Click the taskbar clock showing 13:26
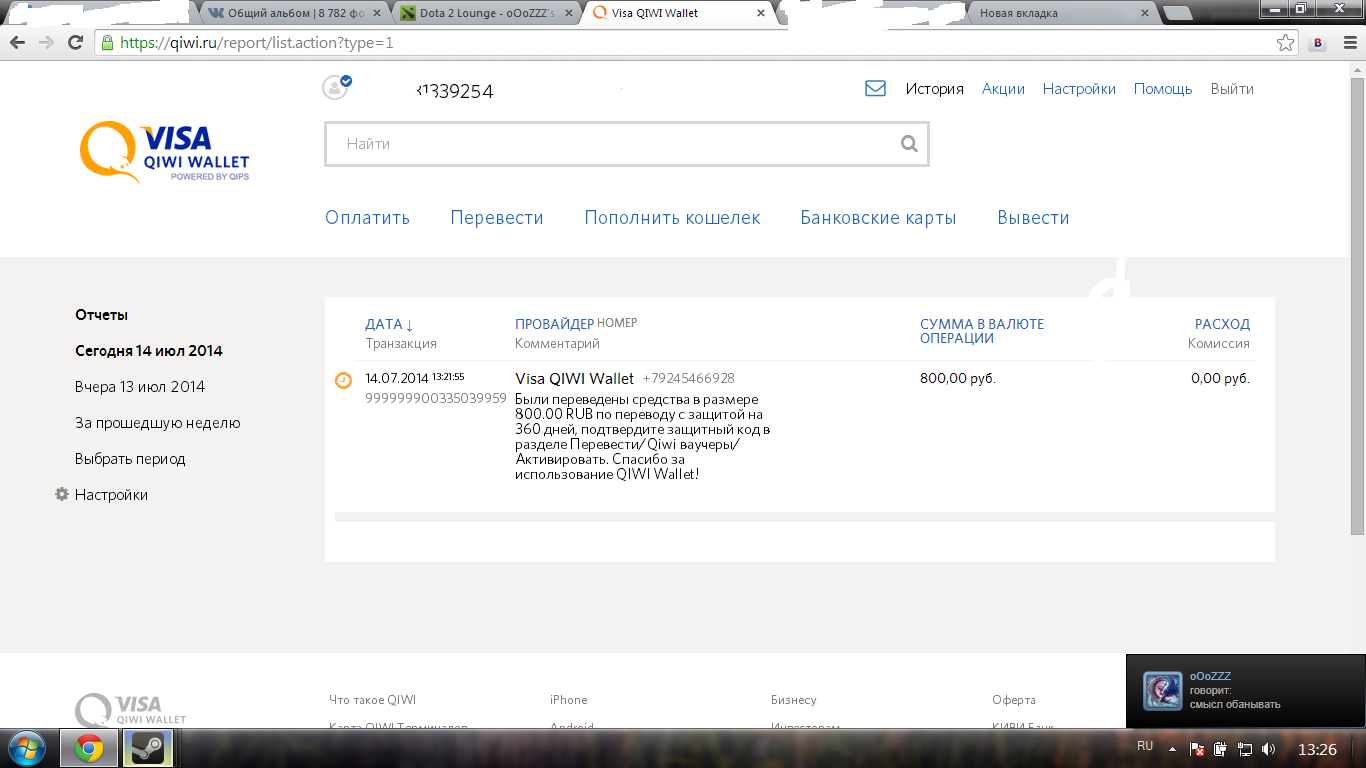The height and width of the screenshot is (768, 1366). pos(1317,749)
